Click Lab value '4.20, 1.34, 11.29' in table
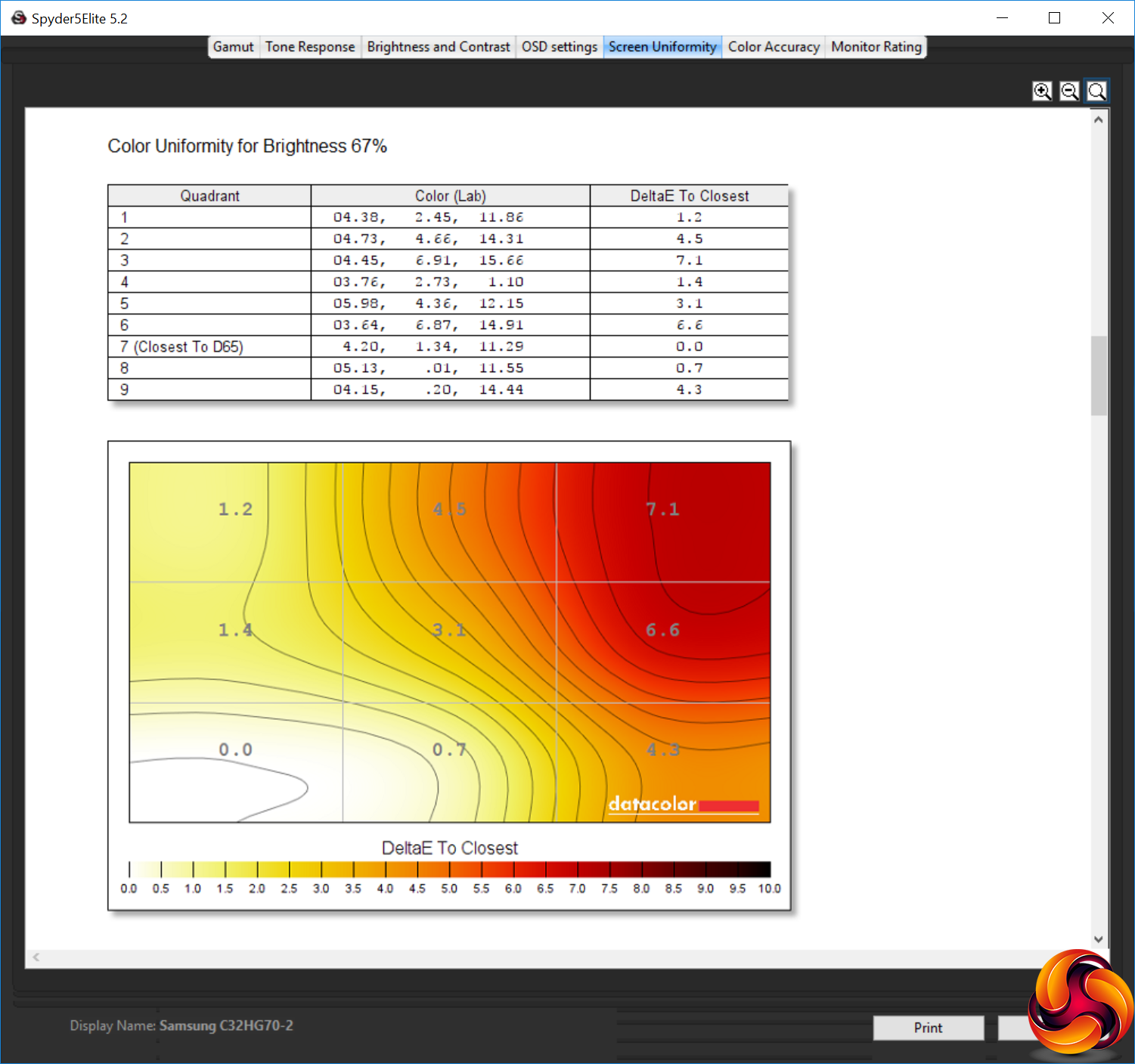This screenshot has width=1135, height=1064. click(433, 347)
